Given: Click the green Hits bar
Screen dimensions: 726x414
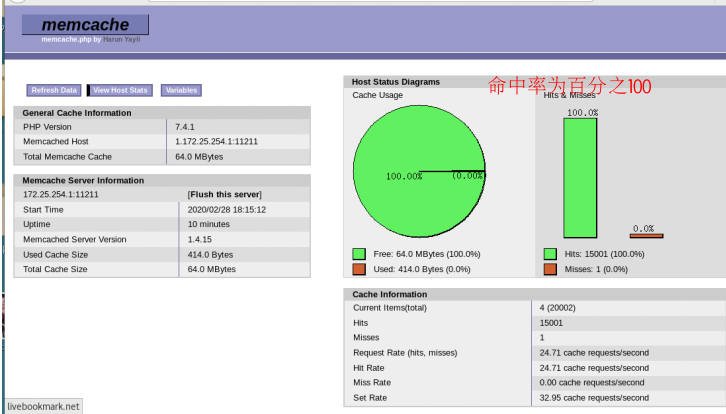Looking at the screenshot, I should click(580, 178).
